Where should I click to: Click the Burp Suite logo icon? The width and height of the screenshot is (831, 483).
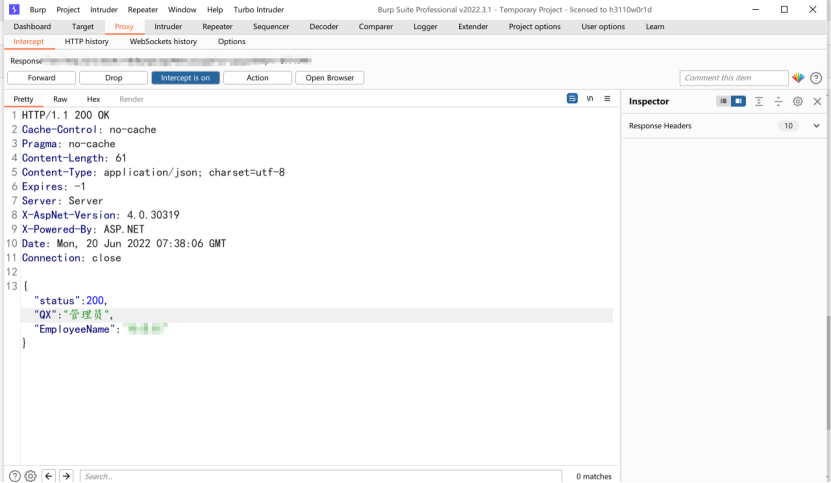click(14, 10)
